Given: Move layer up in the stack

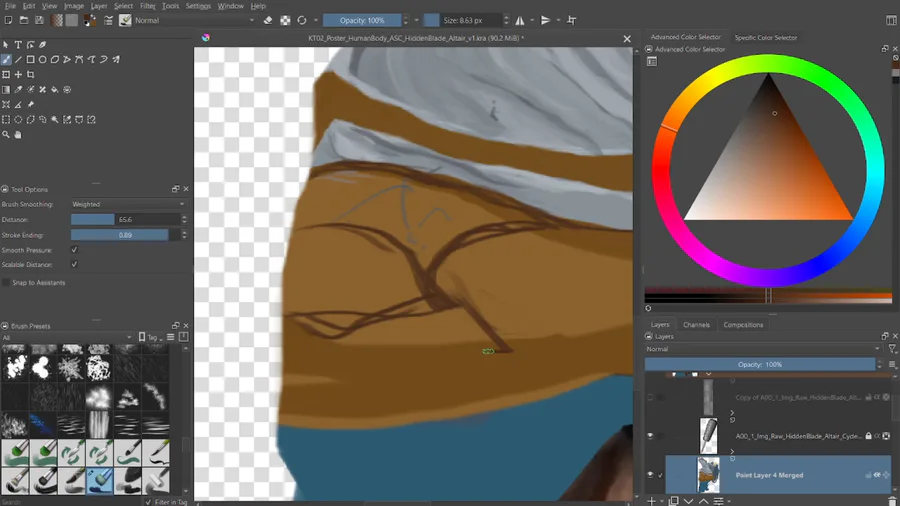Looking at the screenshot, I should 703,502.
